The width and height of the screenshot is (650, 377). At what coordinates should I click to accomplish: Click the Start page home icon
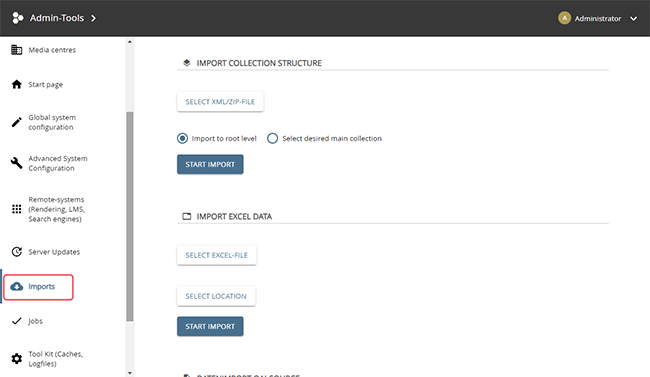(x=17, y=85)
